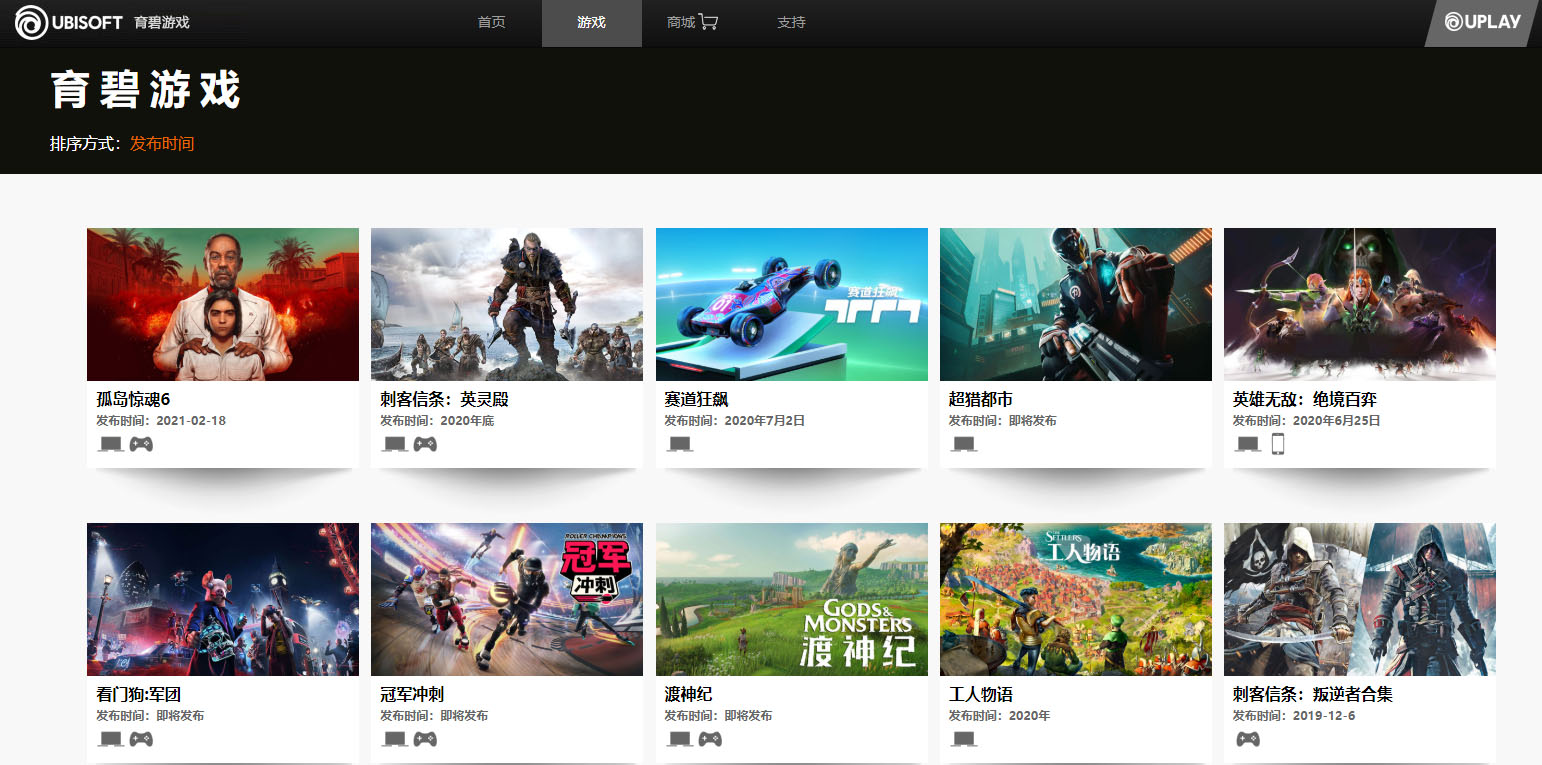1542x765 pixels.
Task: Click the gamepad icon under 渡神纪
Action: point(709,739)
